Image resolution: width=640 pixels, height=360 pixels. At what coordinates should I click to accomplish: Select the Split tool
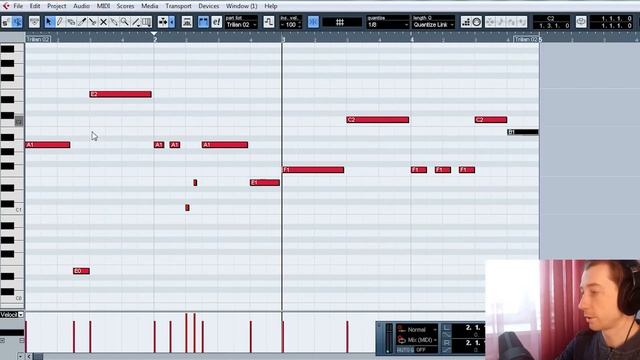click(x=92, y=22)
